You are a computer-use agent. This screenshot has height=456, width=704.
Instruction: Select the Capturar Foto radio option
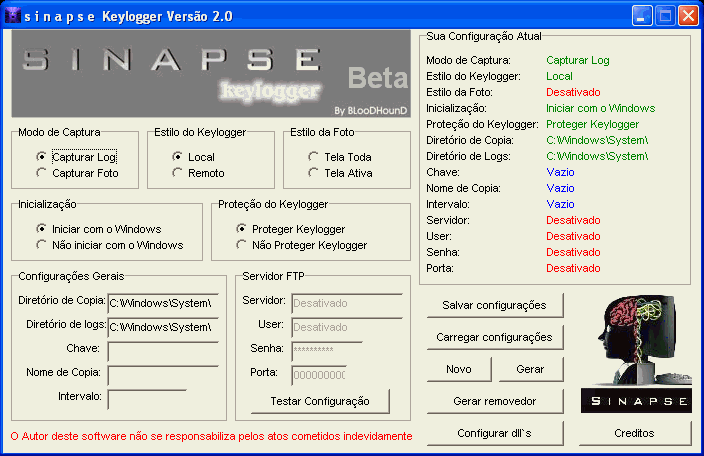tap(42, 173)
